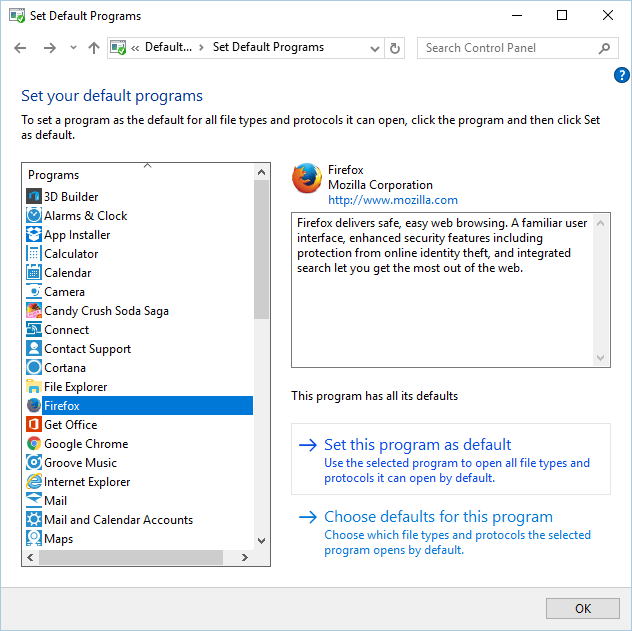The height and width of the screenshot is (631, 632).
Task: Click the Mail envelope icon
Action: pyautogui.click(x=34, y=500)
